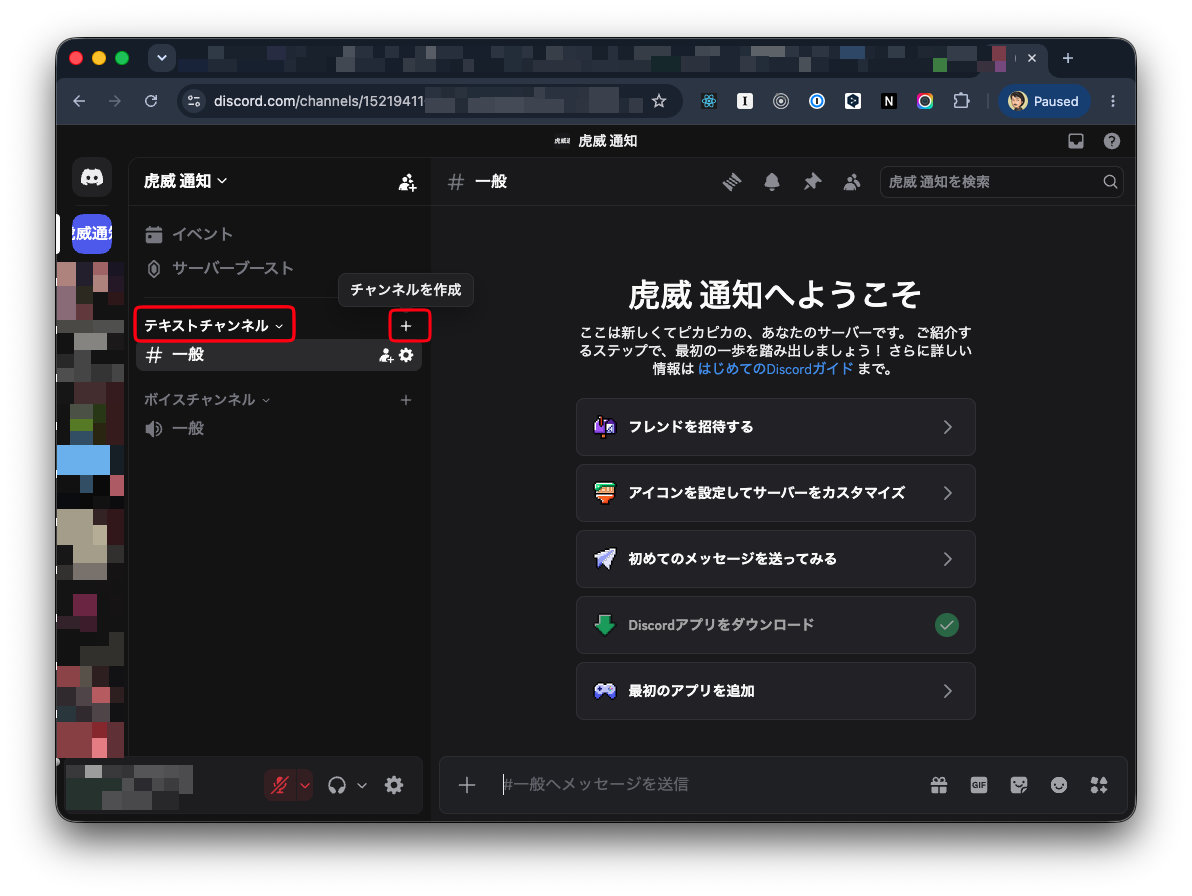Open notification settings bell icon
This screenshot has width=1192, height=896.
point(772,182)
